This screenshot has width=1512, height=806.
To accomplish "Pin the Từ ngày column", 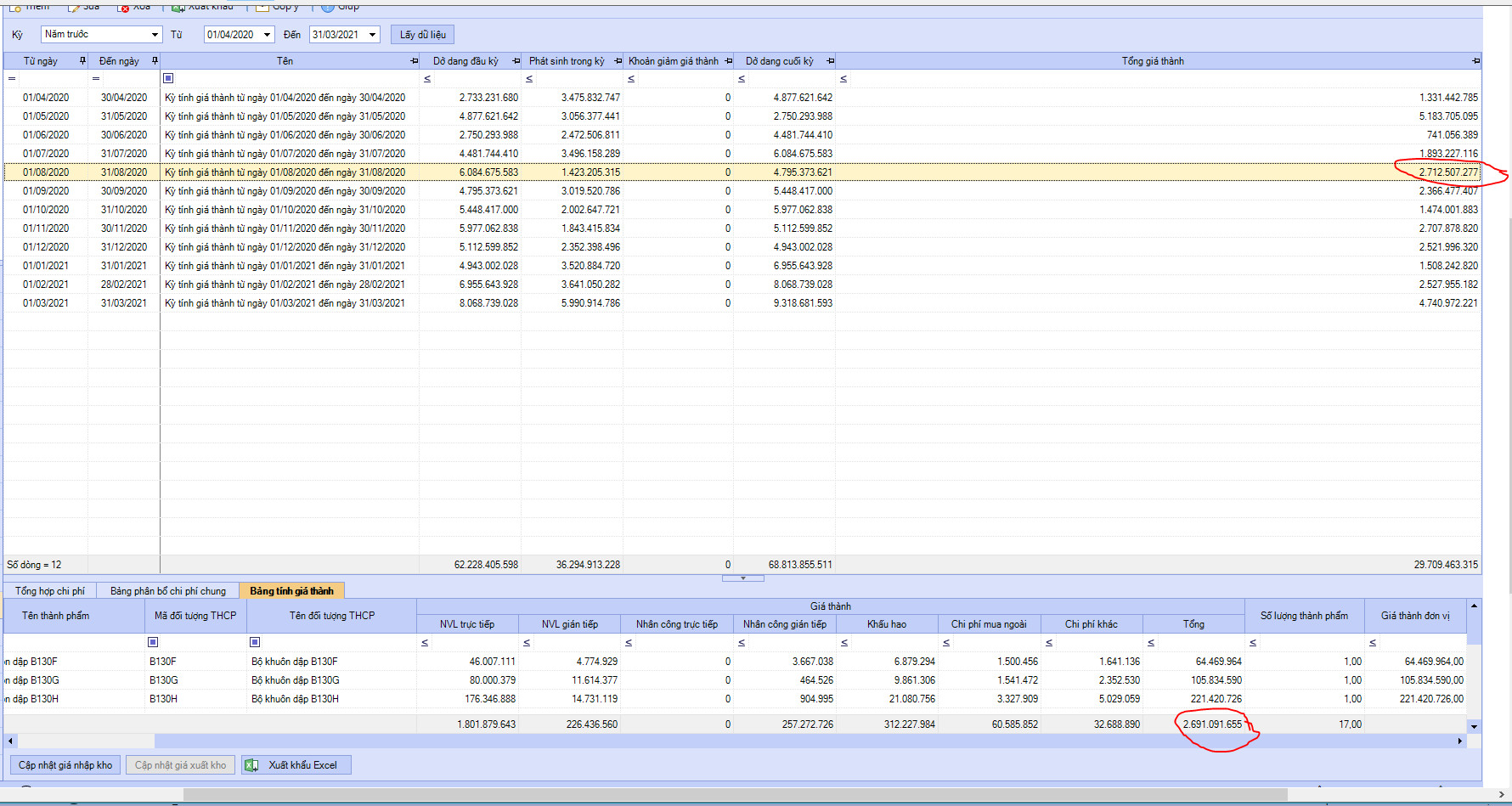I will 82,60.
